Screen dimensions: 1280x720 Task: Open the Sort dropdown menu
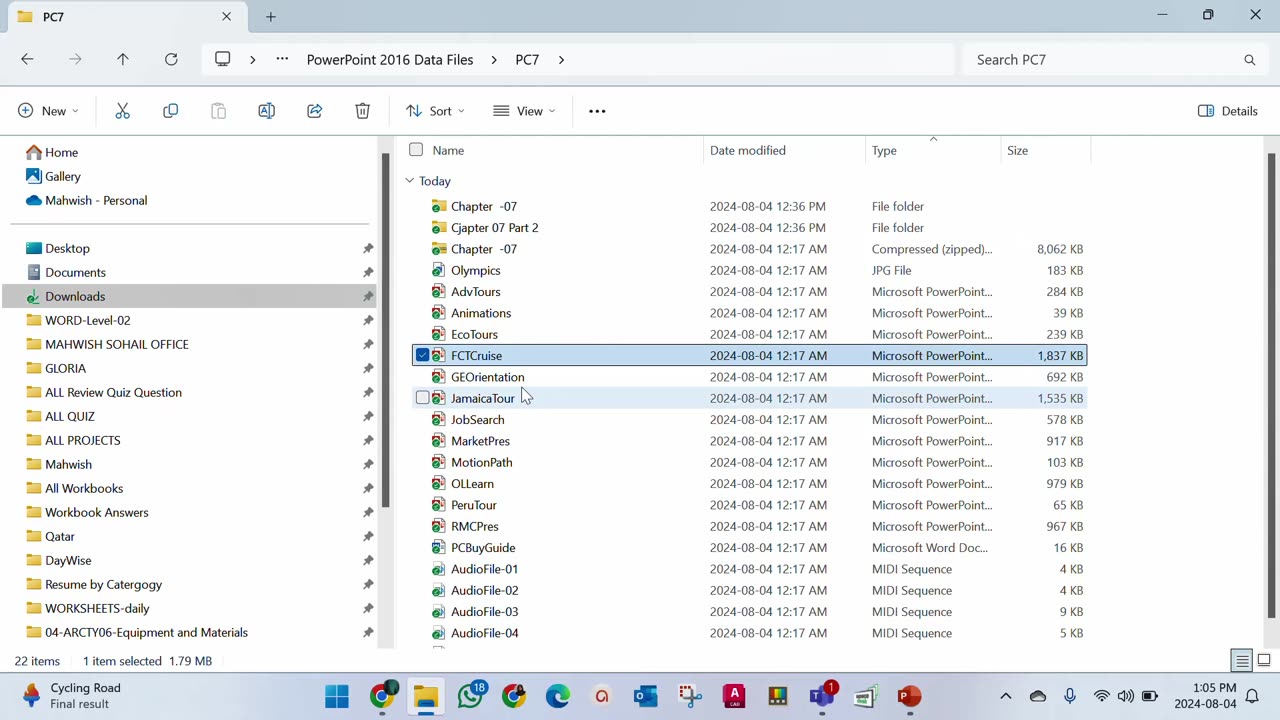(x=435, y=111)
